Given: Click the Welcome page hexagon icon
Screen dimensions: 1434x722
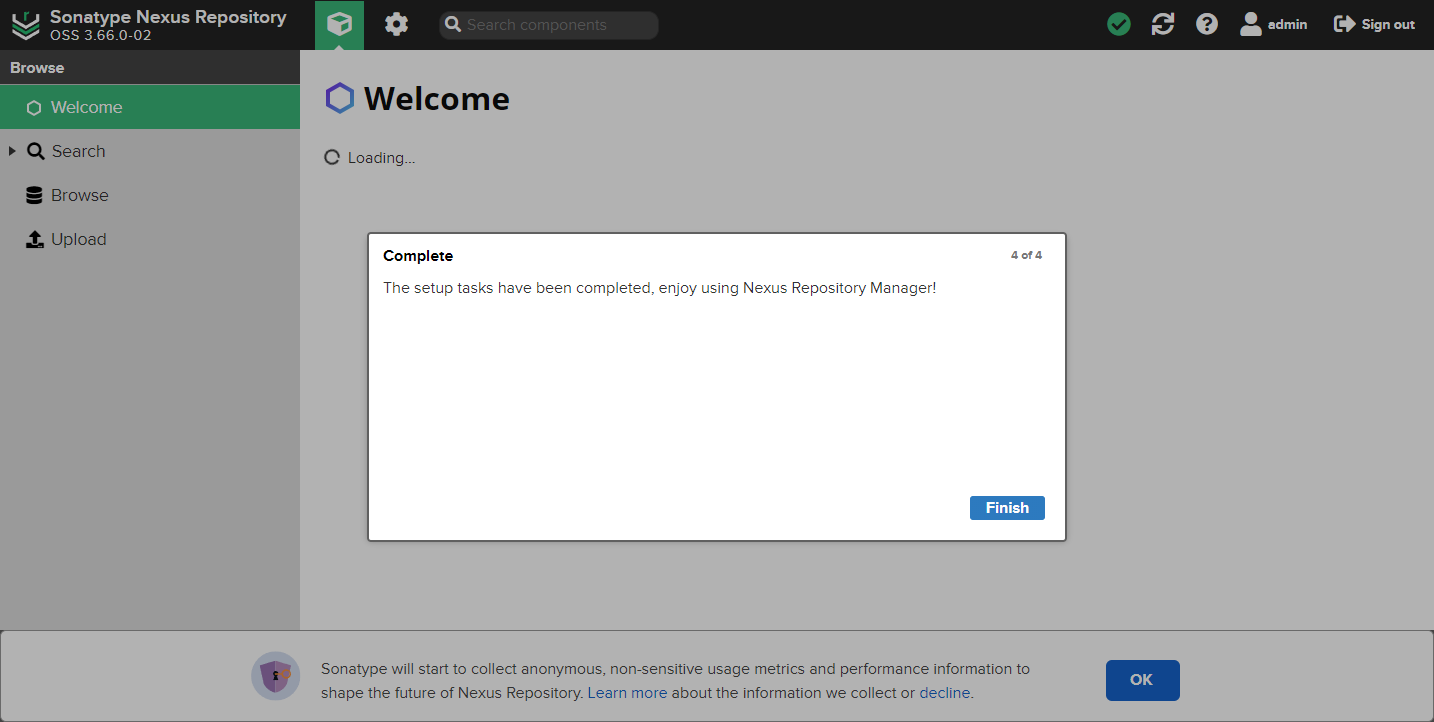Looking at the screenshot, I should point(340,99).
